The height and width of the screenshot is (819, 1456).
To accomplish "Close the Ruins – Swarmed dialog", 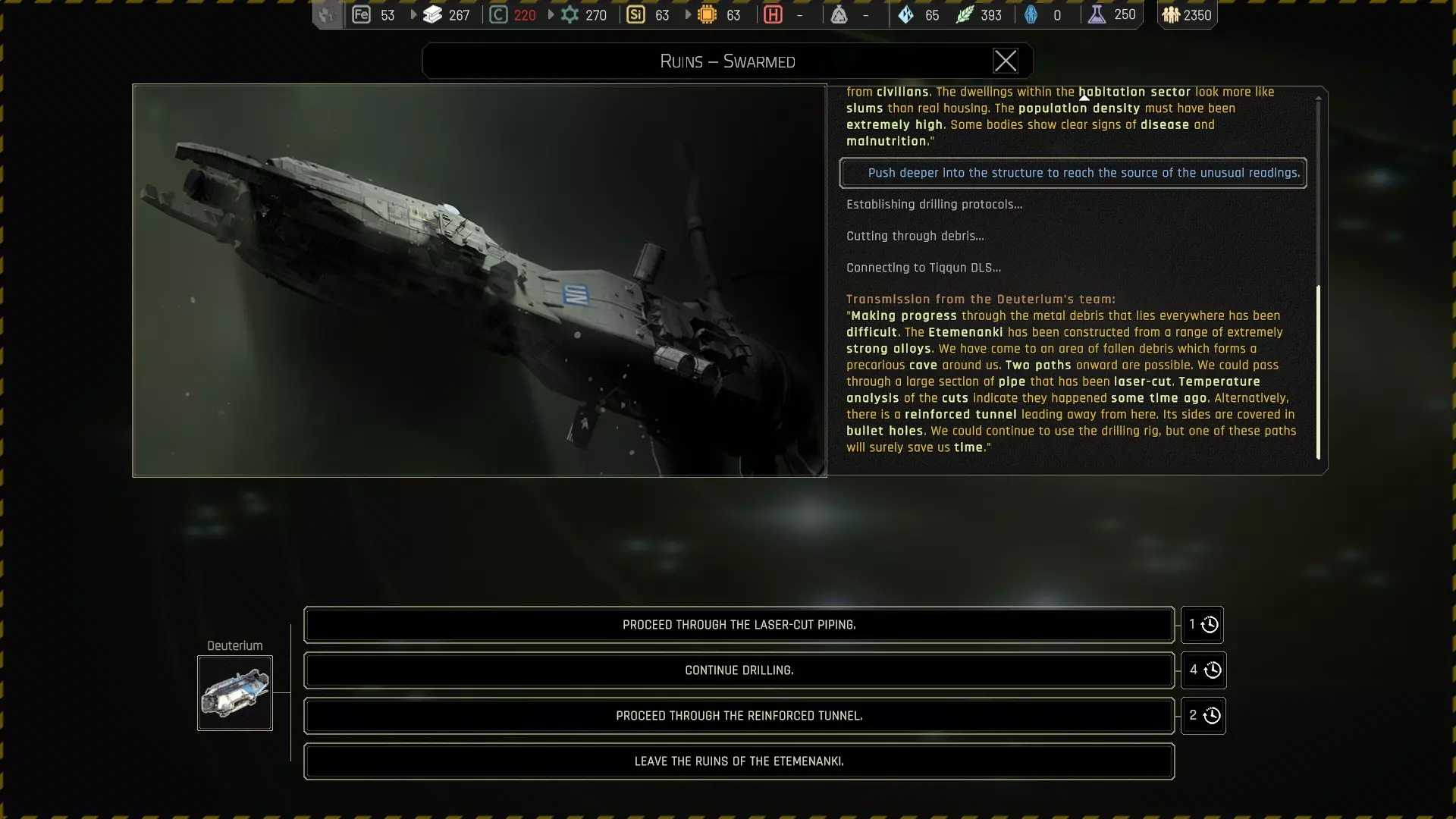I will point(1005,61).
